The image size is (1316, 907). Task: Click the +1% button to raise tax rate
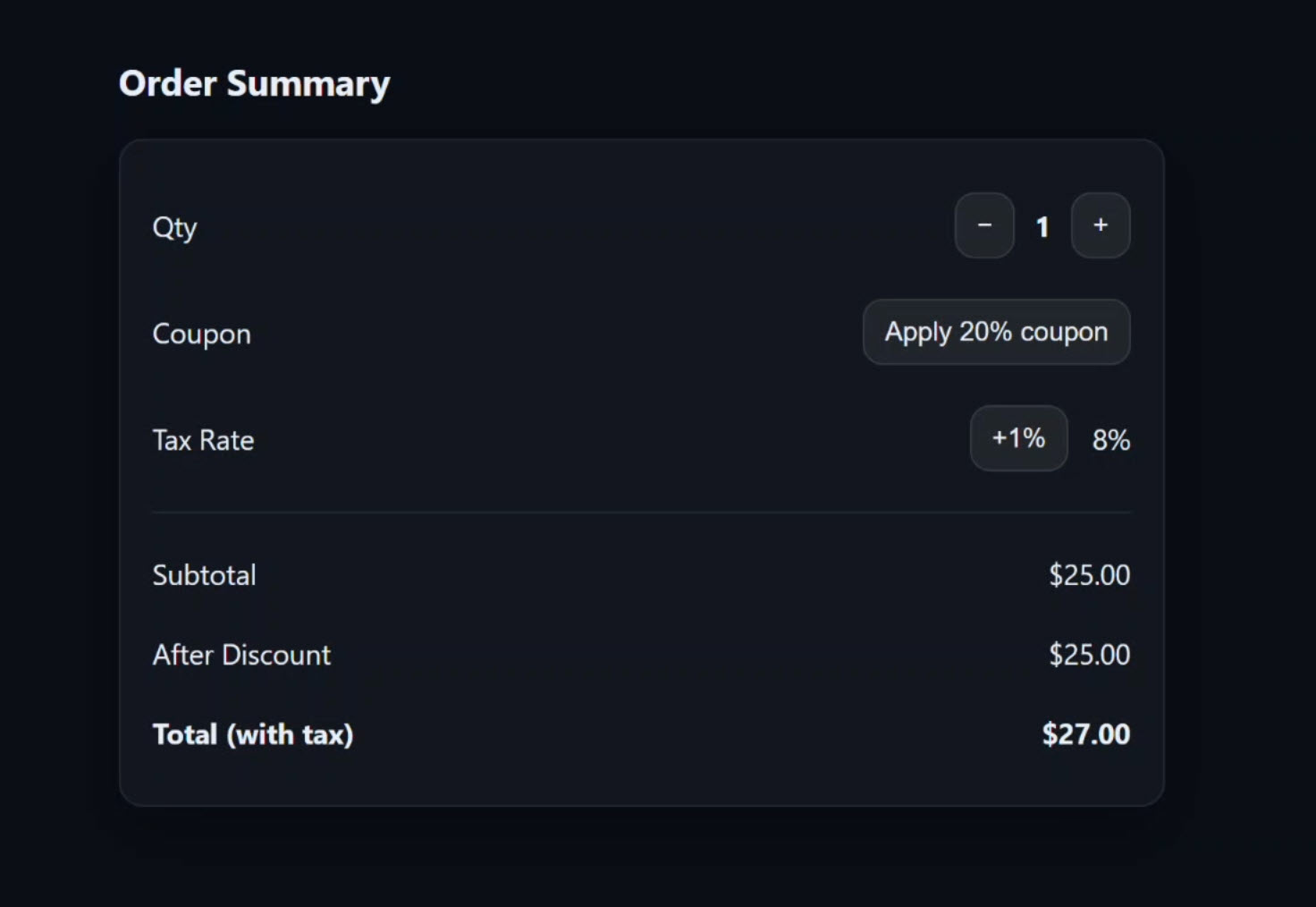[1018, 438]
